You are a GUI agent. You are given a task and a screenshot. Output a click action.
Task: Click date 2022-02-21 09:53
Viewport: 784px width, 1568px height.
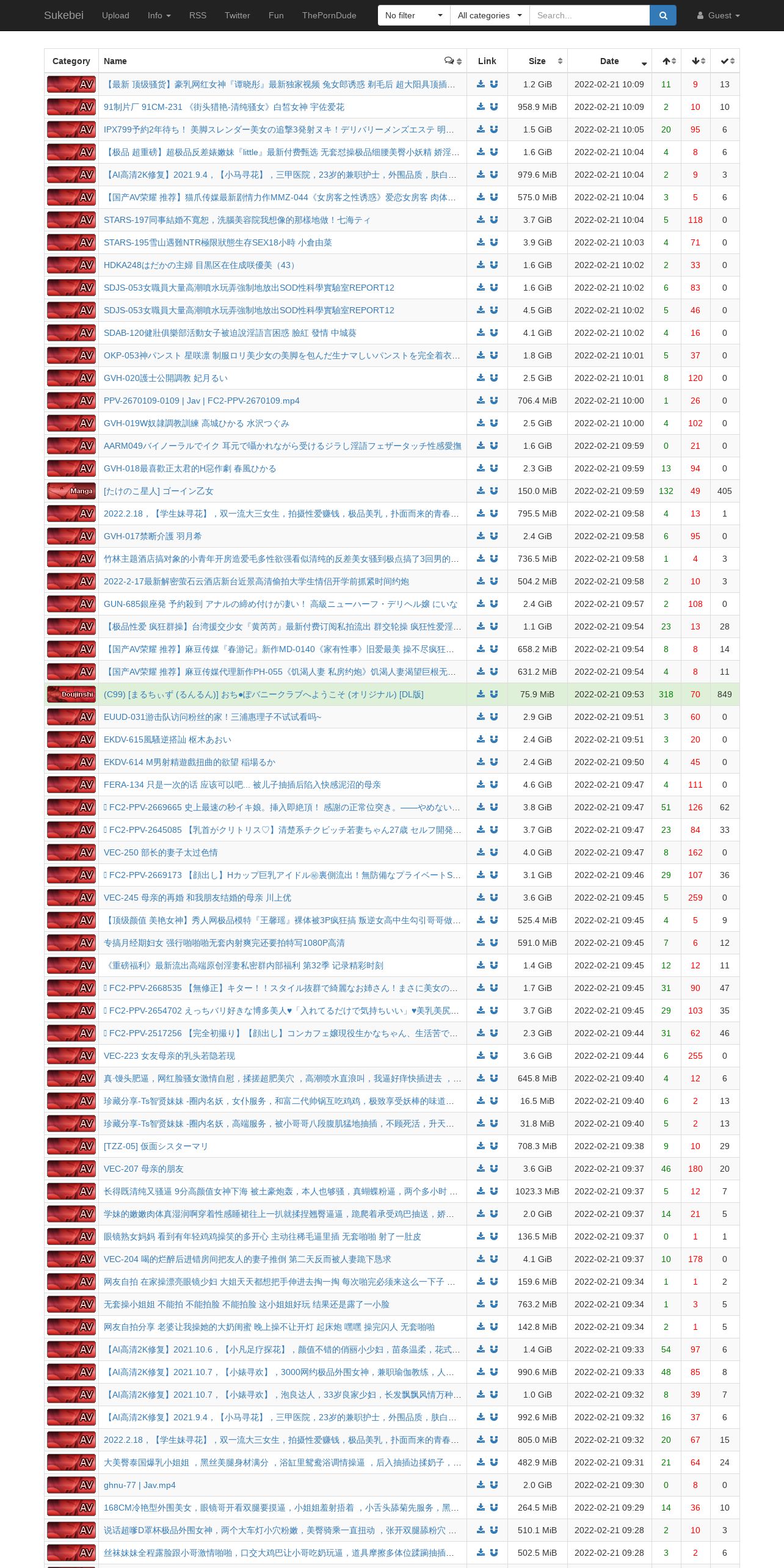point(609,694)
